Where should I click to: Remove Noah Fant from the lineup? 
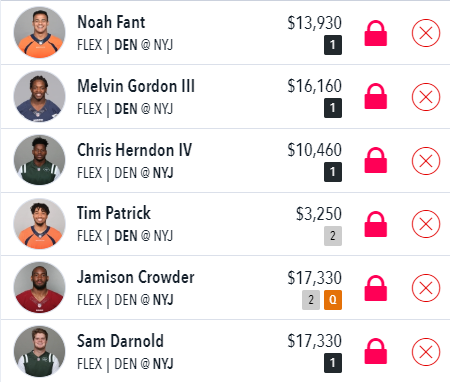point(426,33)
